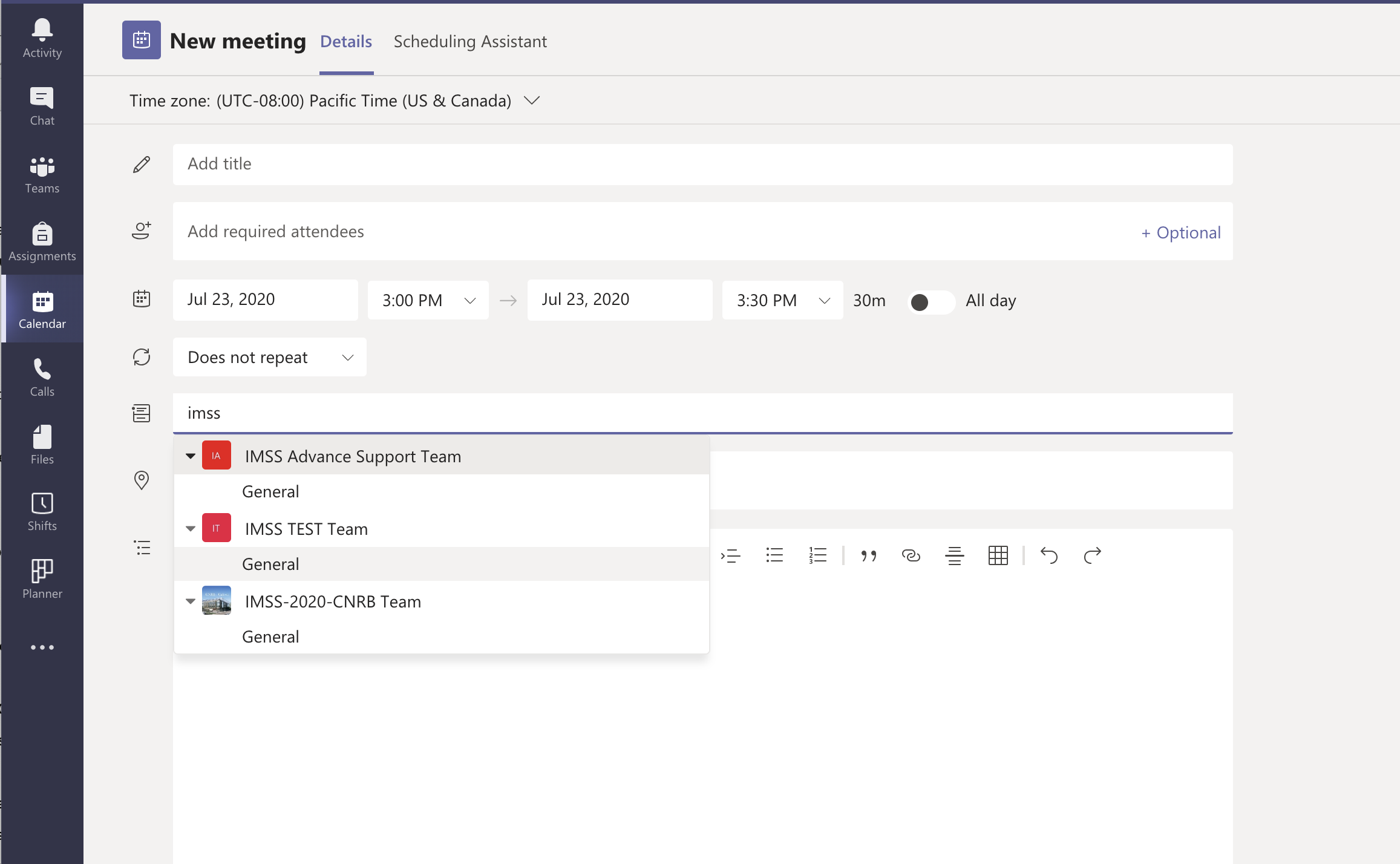
Task: Click the + Optional attendees link
Action: (1180, 232)
